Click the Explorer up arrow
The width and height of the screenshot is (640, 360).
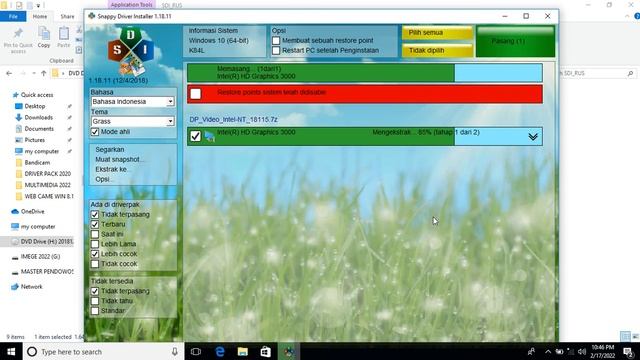click(44, 73)
